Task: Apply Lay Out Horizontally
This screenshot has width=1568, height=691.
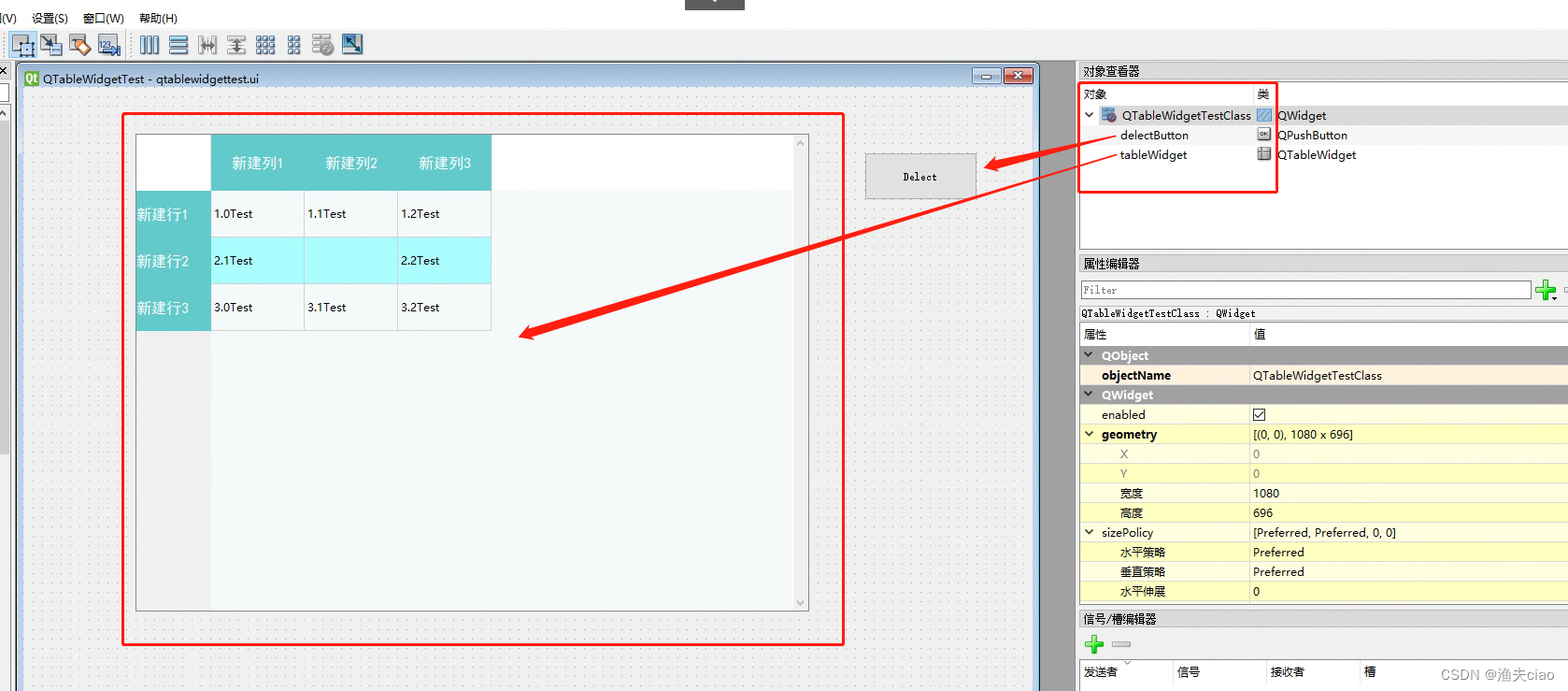Action: click(x=150, y=45)
